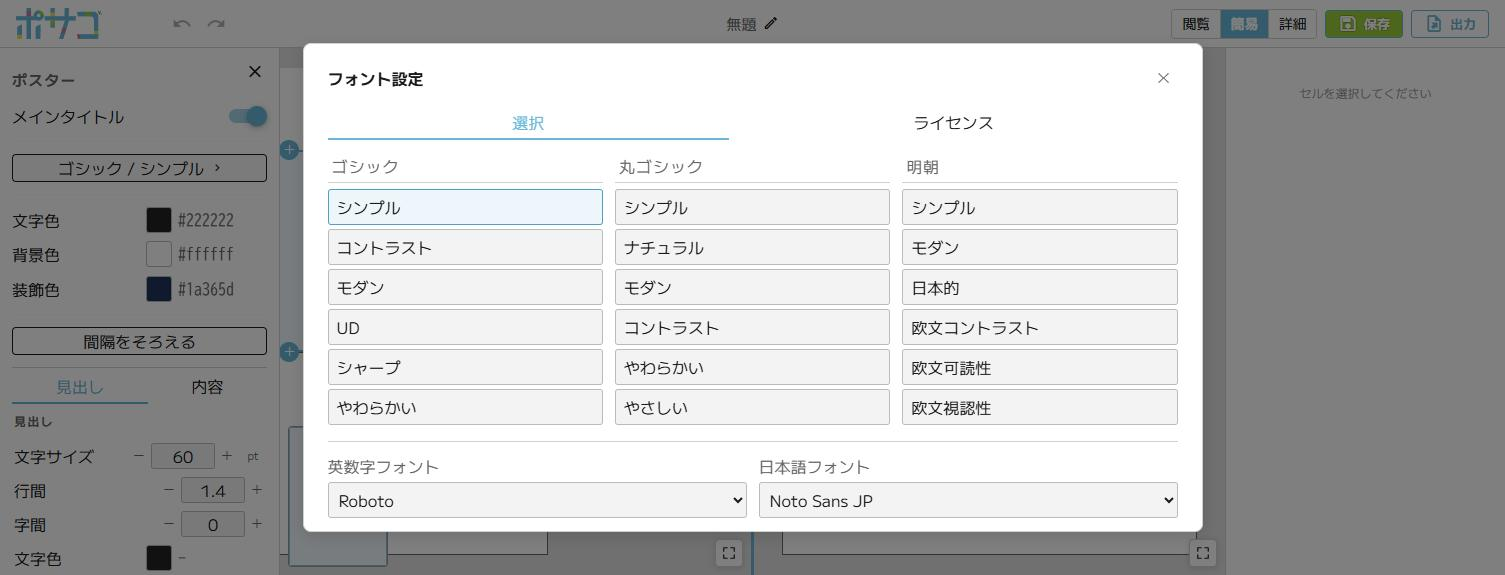Select ゴシック モダン font option
Viewport: 1505px width, 575px height.
[465, 287]
